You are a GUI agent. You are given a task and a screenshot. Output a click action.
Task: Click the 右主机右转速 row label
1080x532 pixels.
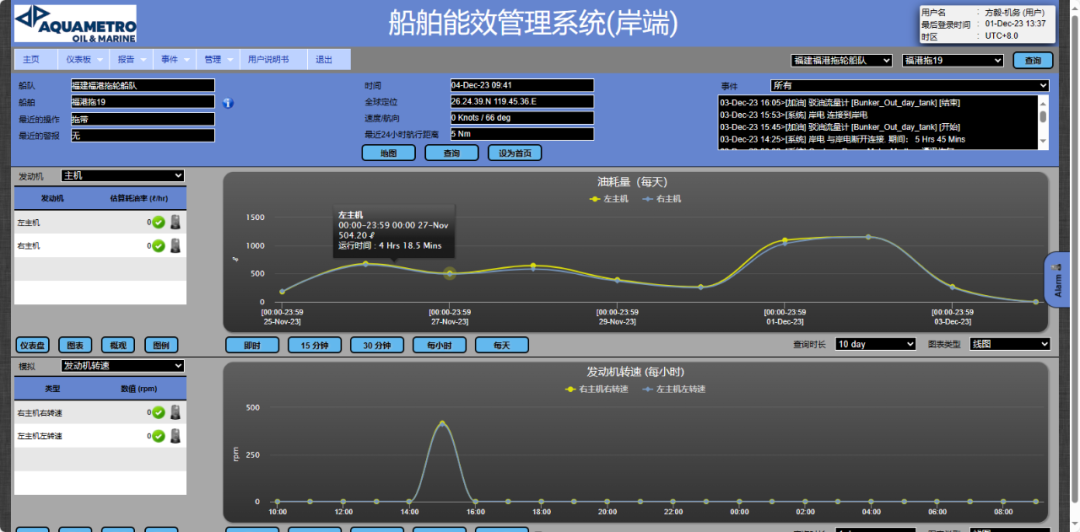point(40,413)
